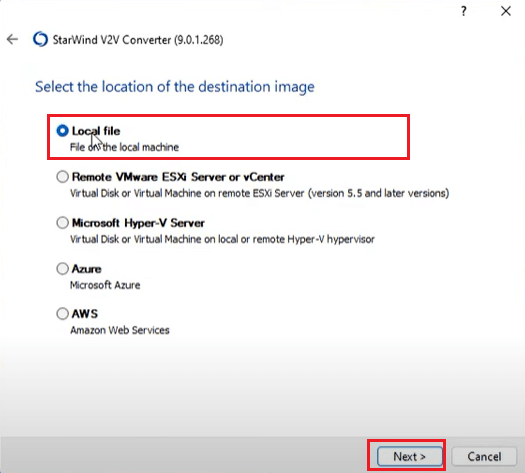Choose Remote VMware ESXi Server or vCenter option
Viewport: 525px width, 473px height.
[63, 176]
